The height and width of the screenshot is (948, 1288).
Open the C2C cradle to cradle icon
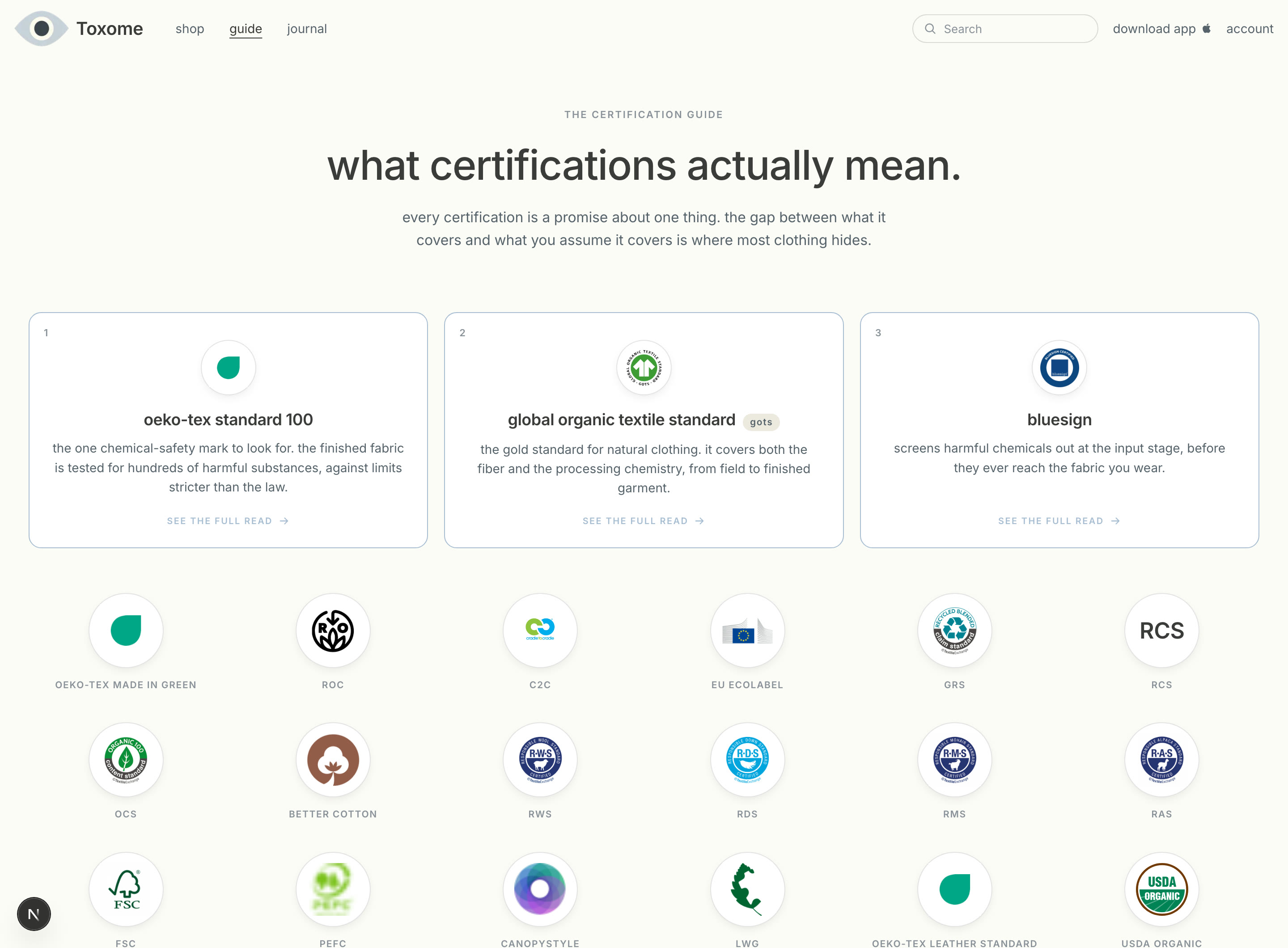tap(540, 631)
